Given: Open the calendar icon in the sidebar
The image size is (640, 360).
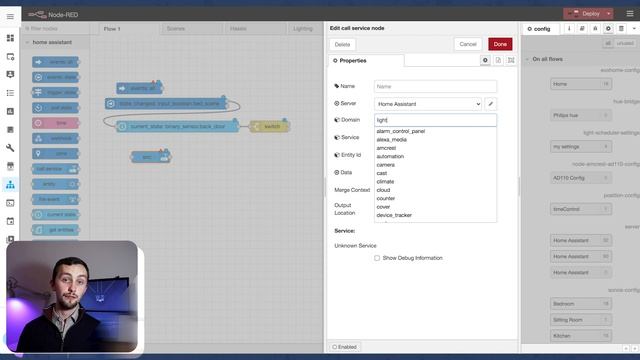Looking at the screenshot, I should tap(10, 221).
